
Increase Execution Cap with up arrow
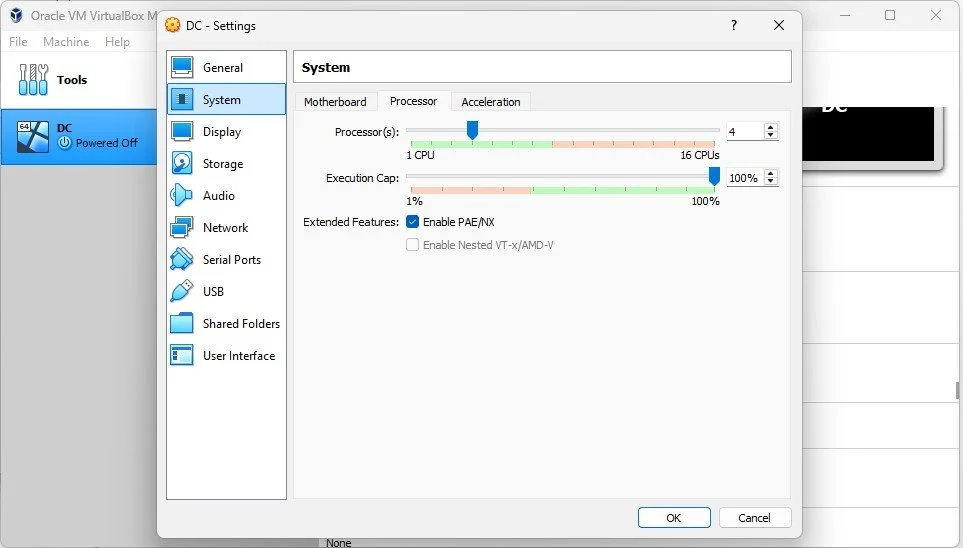point(771,173)
